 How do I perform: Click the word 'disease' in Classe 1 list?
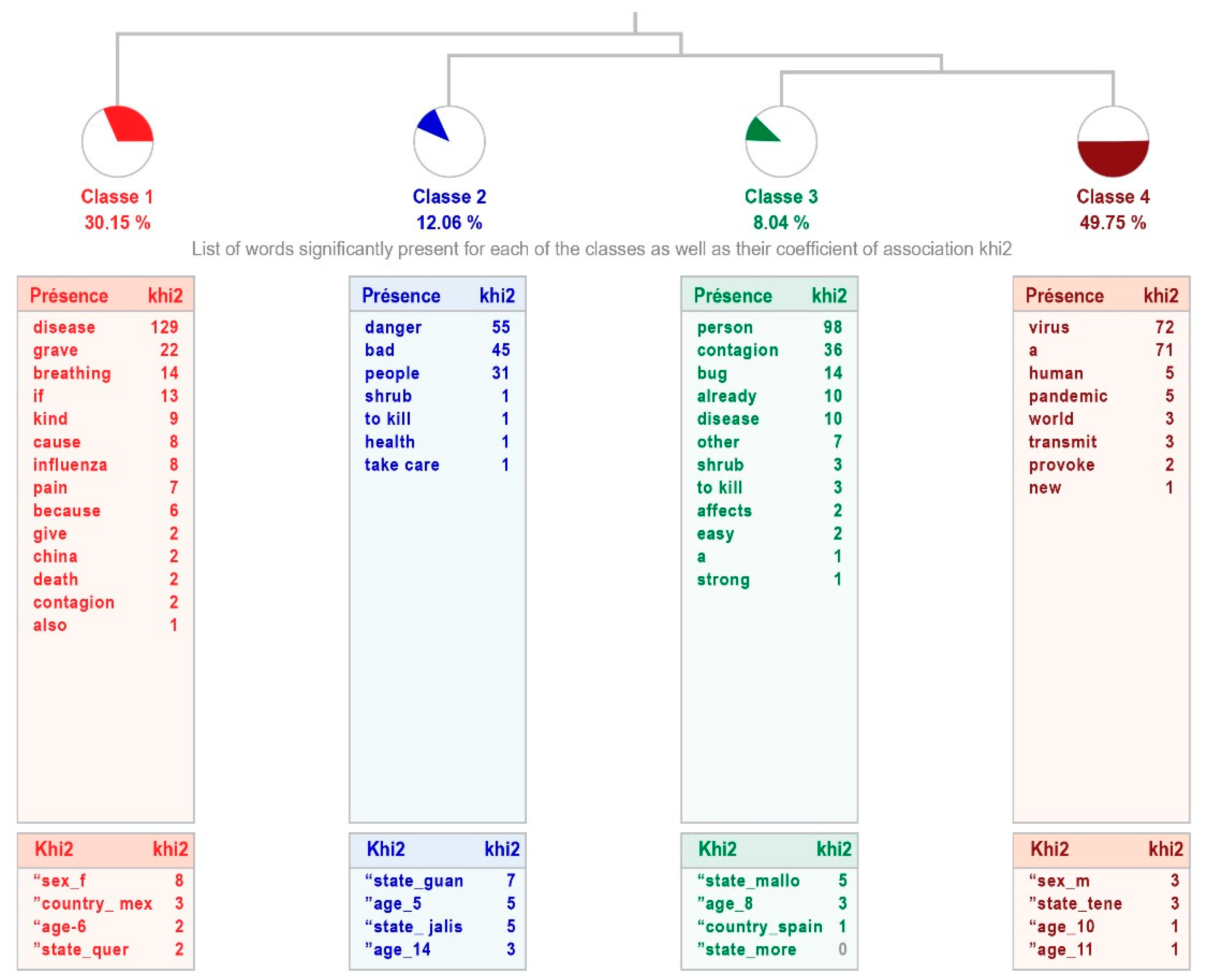[64, 327]
